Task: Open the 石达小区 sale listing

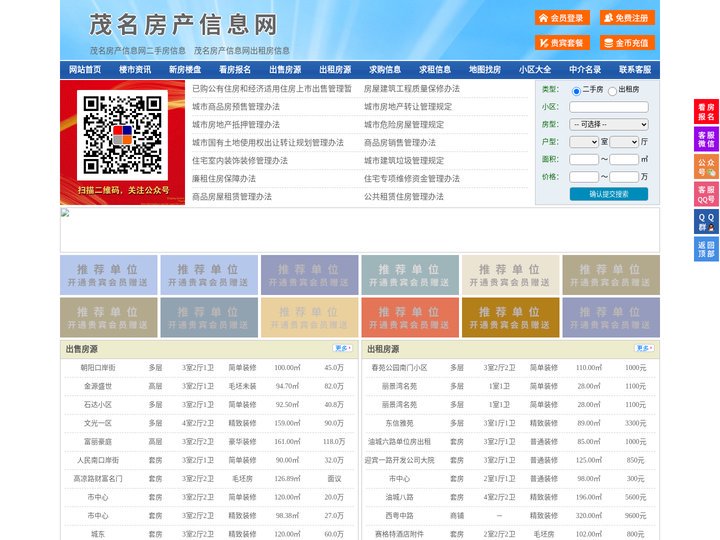Action: (98, 405)
